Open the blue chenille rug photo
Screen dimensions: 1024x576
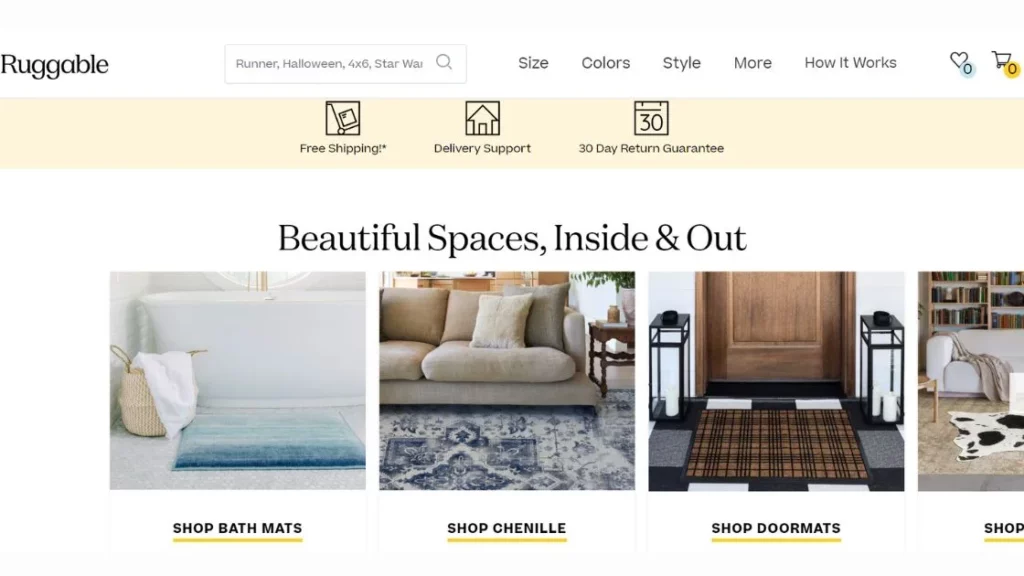point(507,381)
